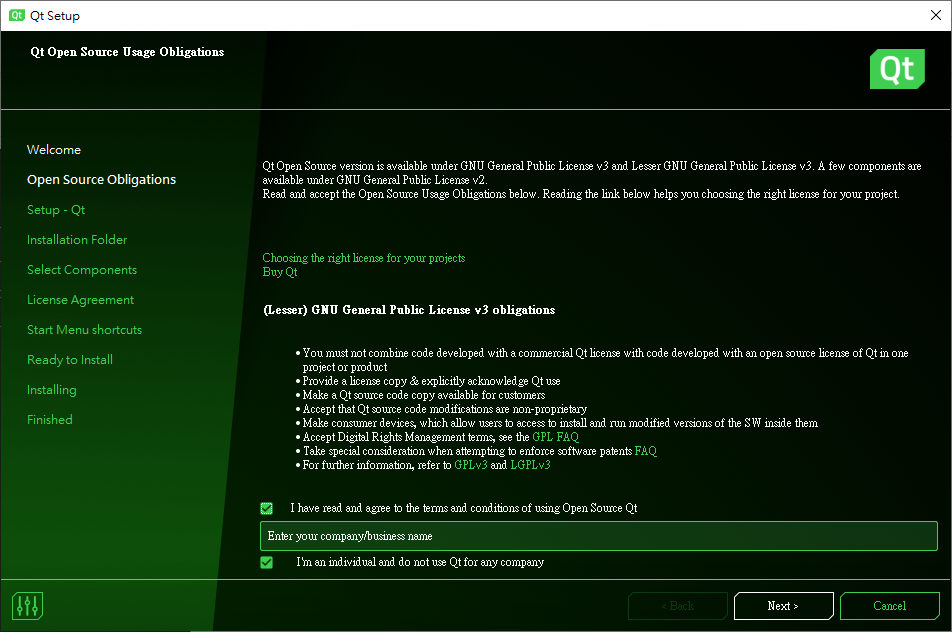The width and height of the screenshot is (952, 632).
Task: Open installer settings sliders icon
Action: 27,605
